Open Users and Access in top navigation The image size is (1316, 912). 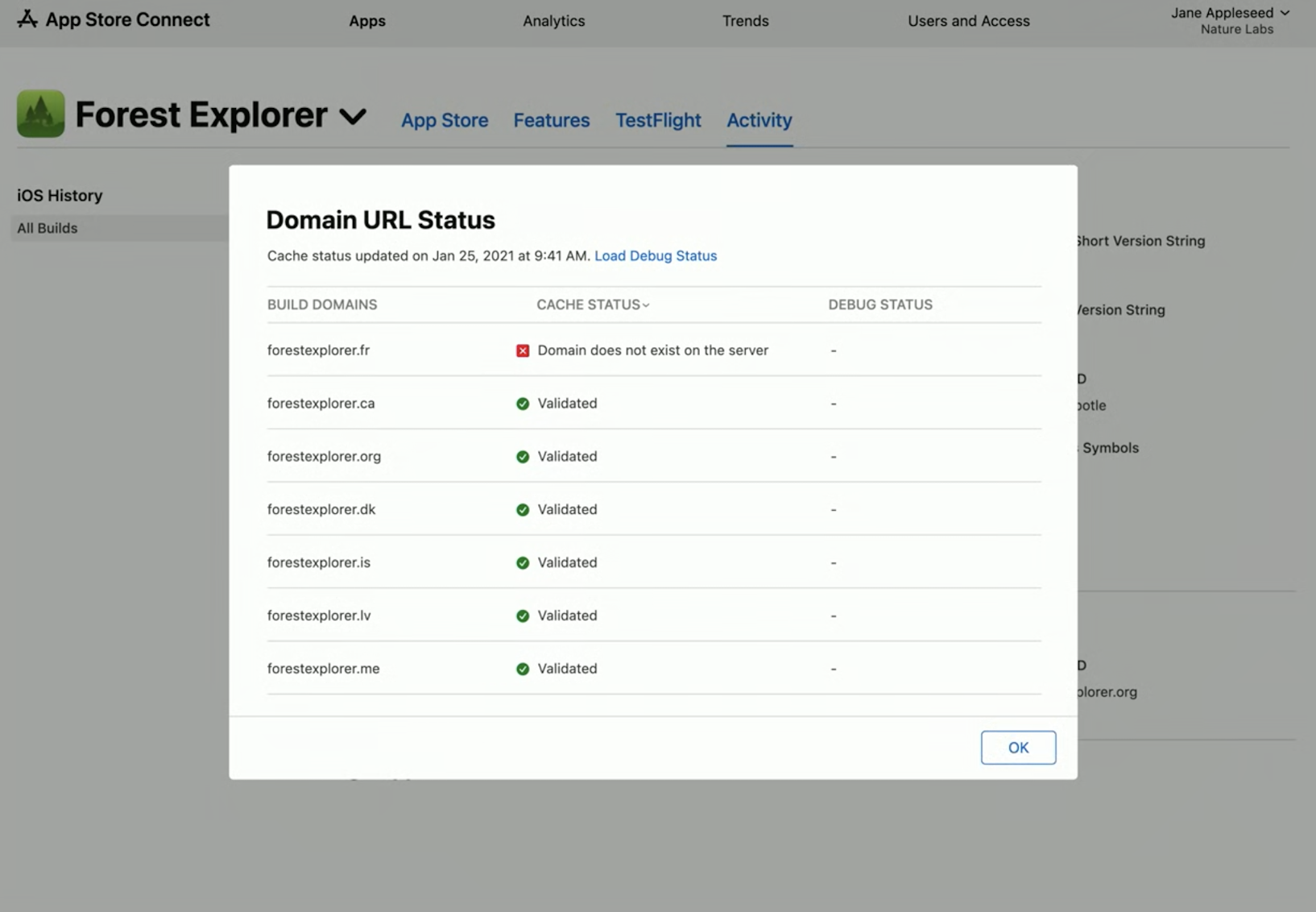pos(969,21)
